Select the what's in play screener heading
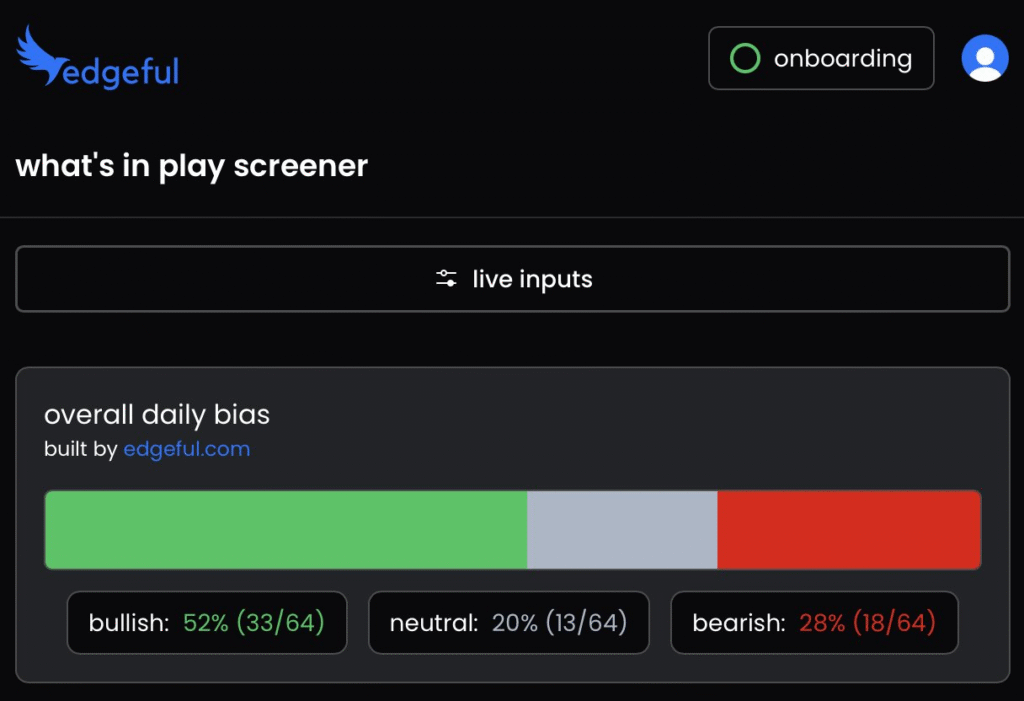Viewport: 1024px width, 701px height. point(192,166)
